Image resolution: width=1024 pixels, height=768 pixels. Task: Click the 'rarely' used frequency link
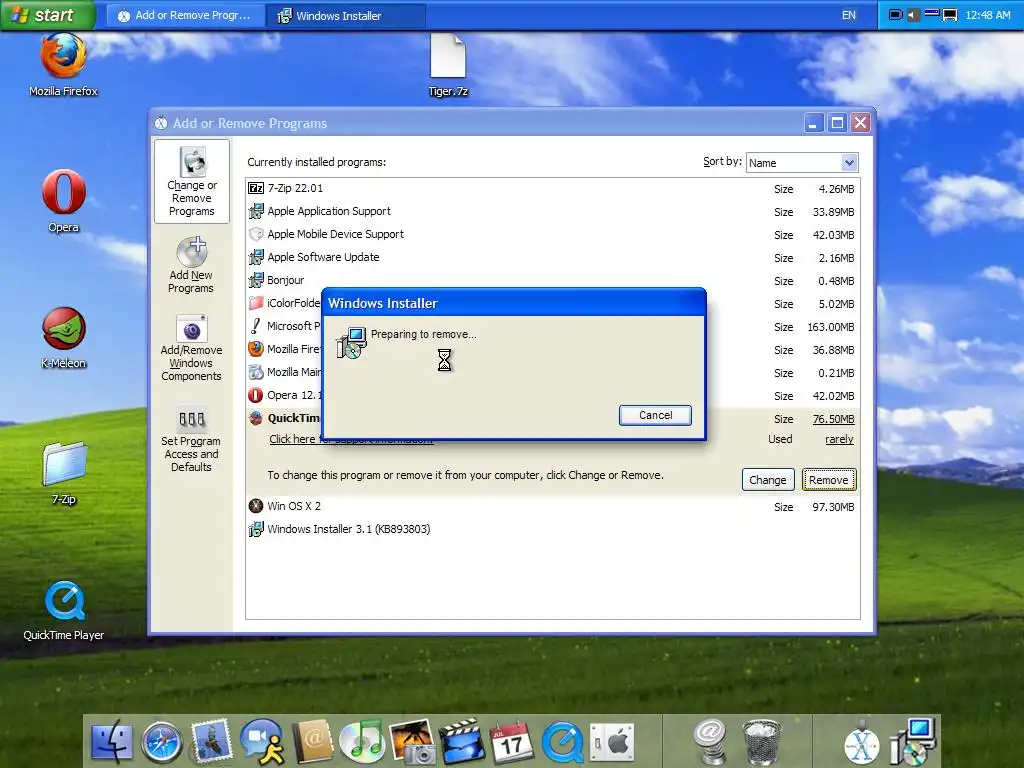pyautogui.click(x=839, y=440)
